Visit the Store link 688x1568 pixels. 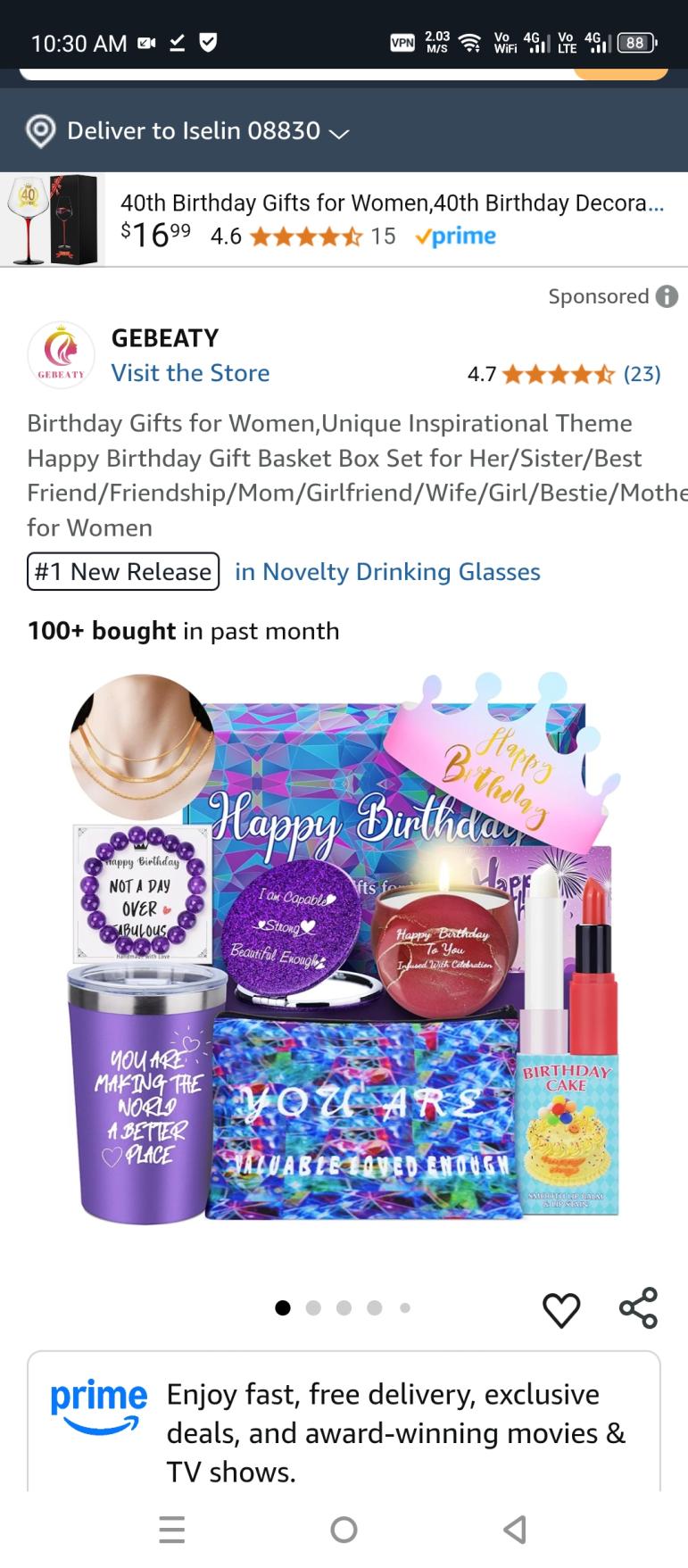click(190, 373)
